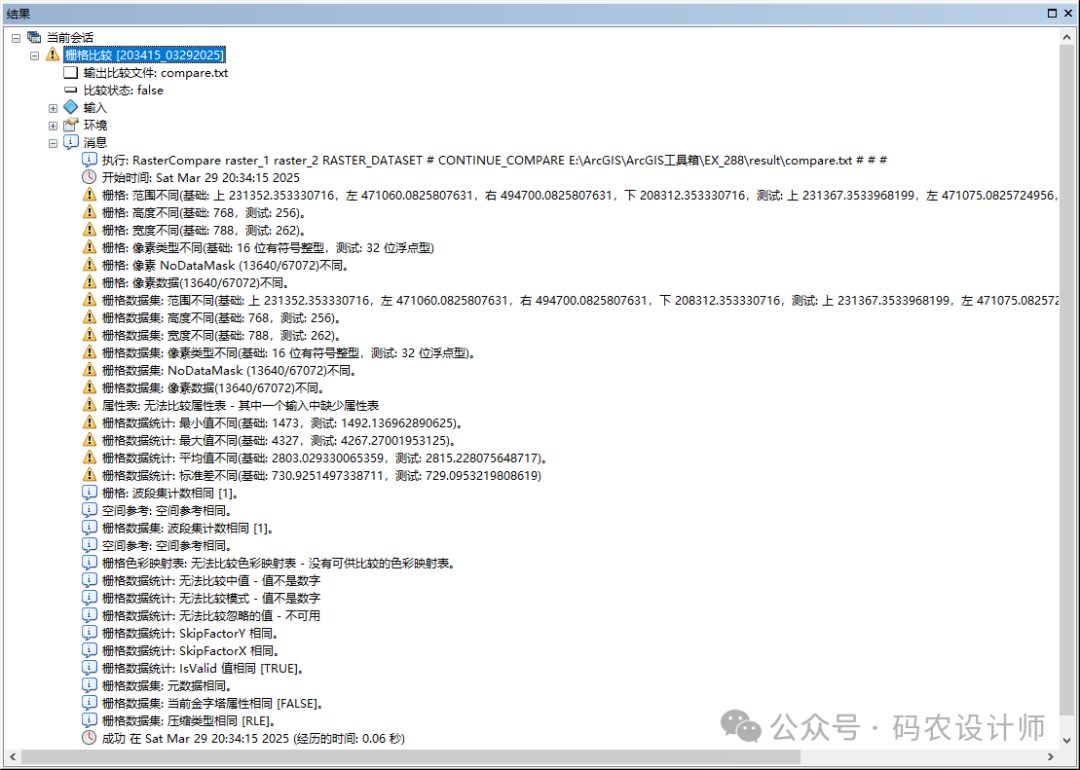Click the warning icon beside 栅格比较 [203415_03292025]
This screenshot has width=1080, height=770.
53,54
